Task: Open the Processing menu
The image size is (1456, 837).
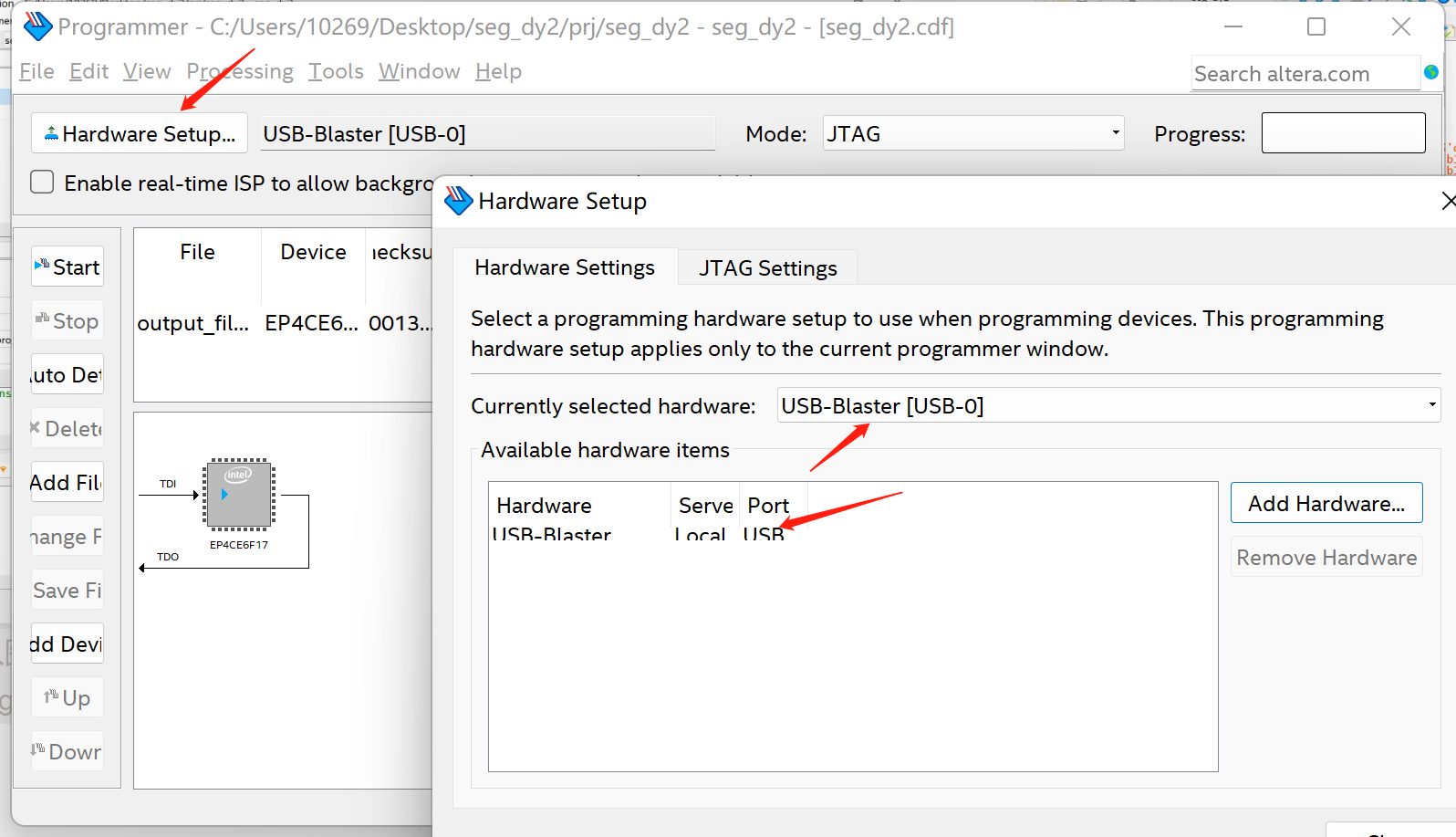Action: tap(240, 71)
